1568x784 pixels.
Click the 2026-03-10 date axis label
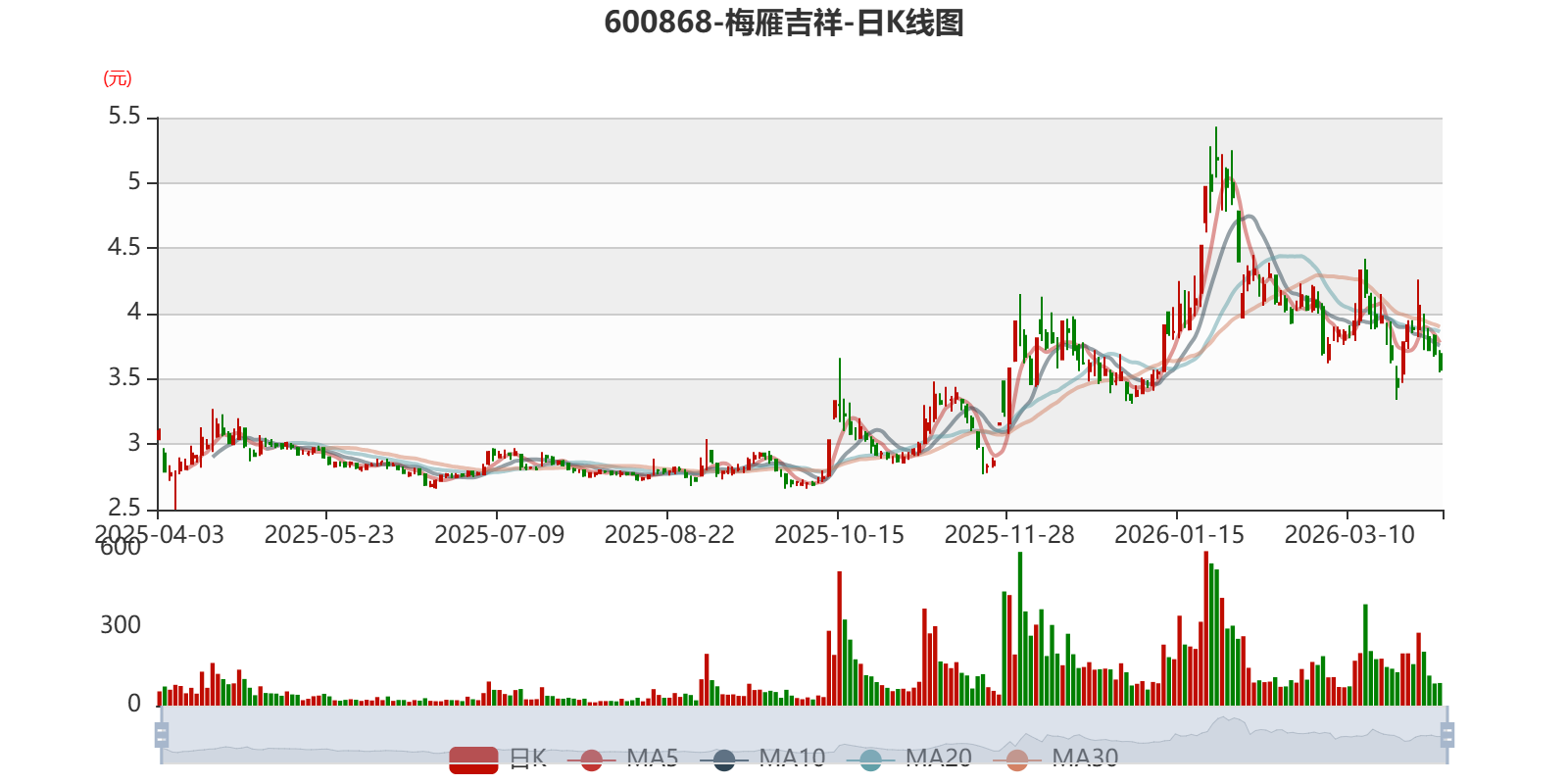(x=1349, y=535)
